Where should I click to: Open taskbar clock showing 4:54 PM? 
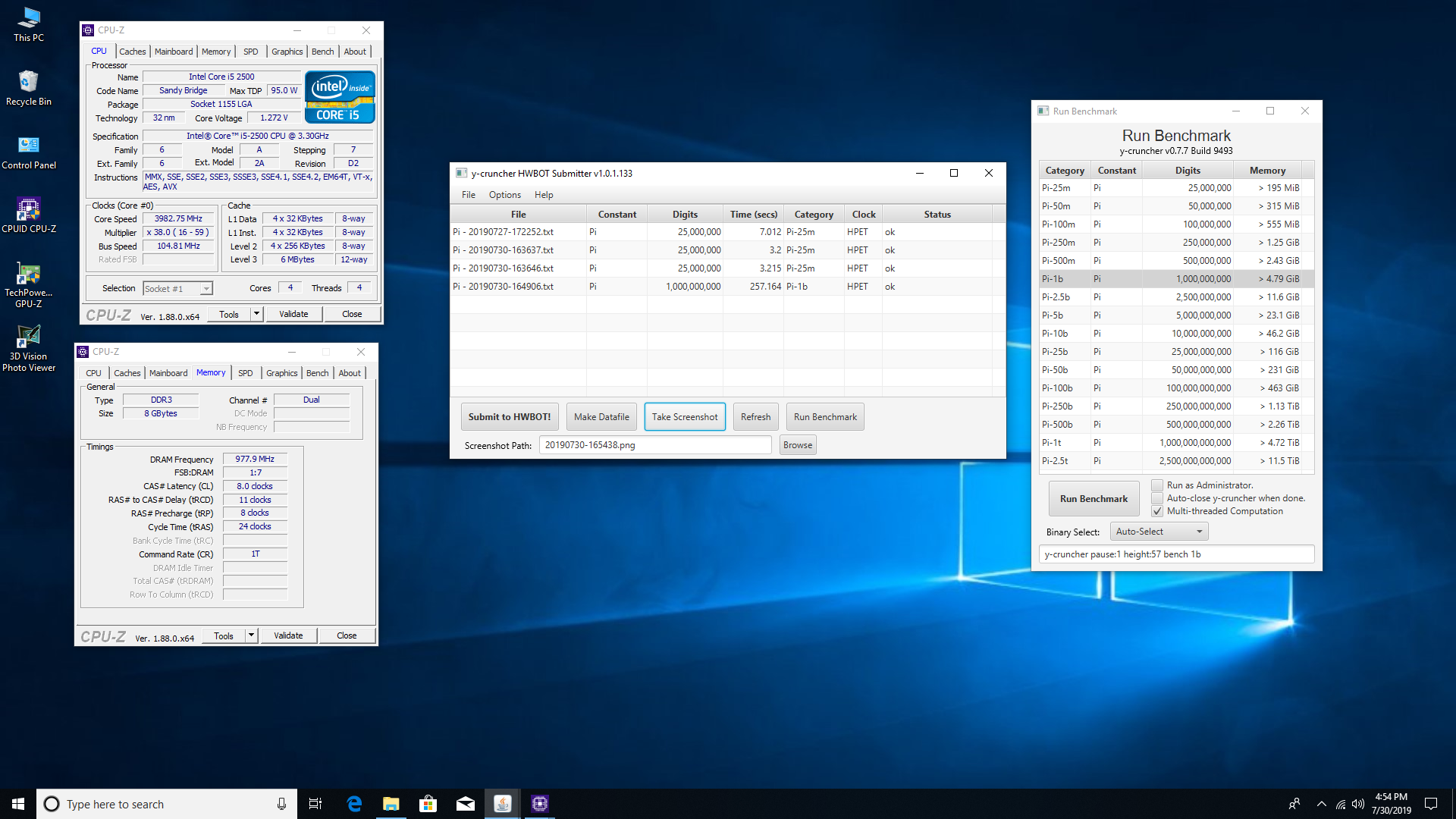tap(1391, 804)
